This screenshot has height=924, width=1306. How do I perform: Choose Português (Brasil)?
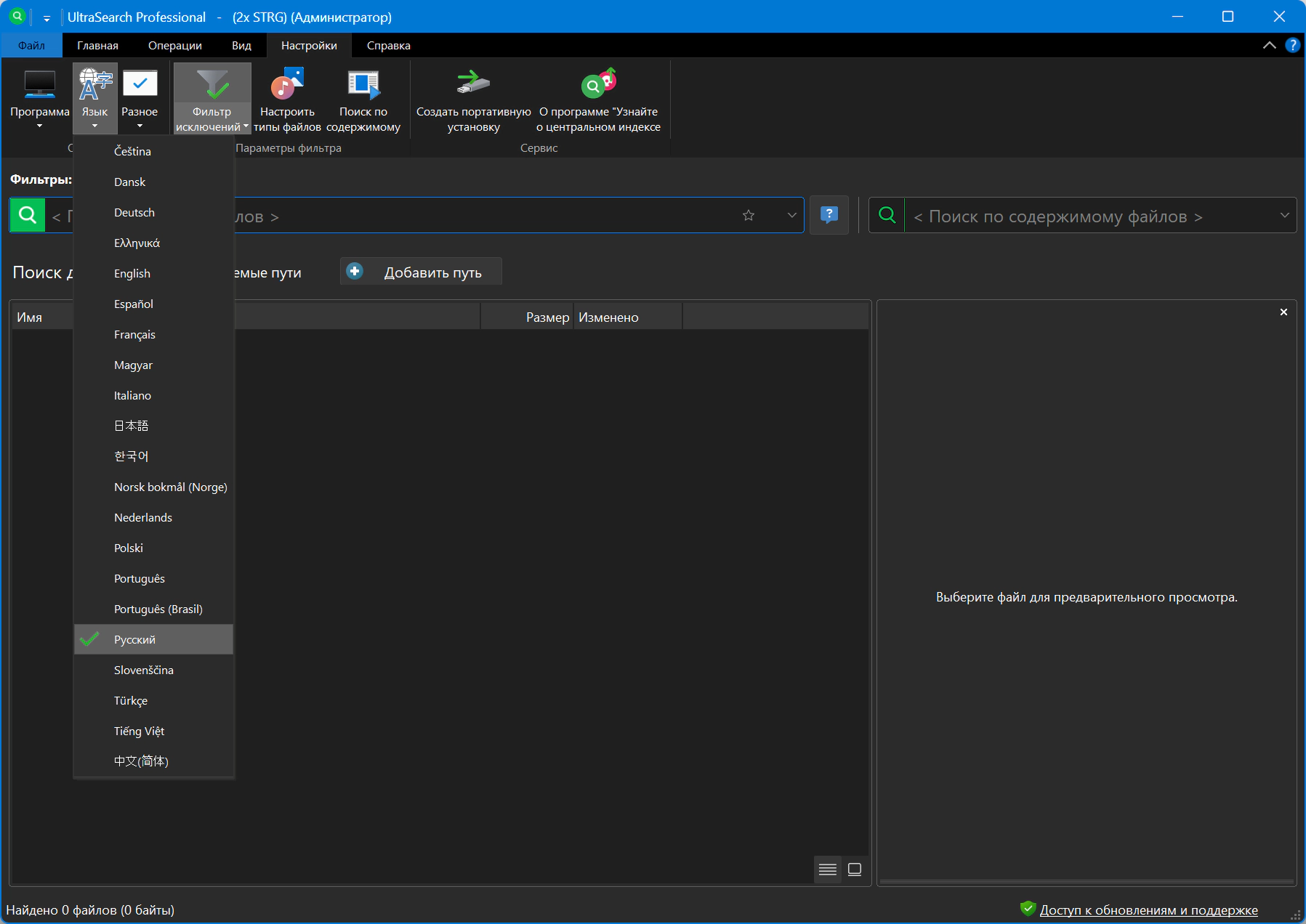point(153,609)
